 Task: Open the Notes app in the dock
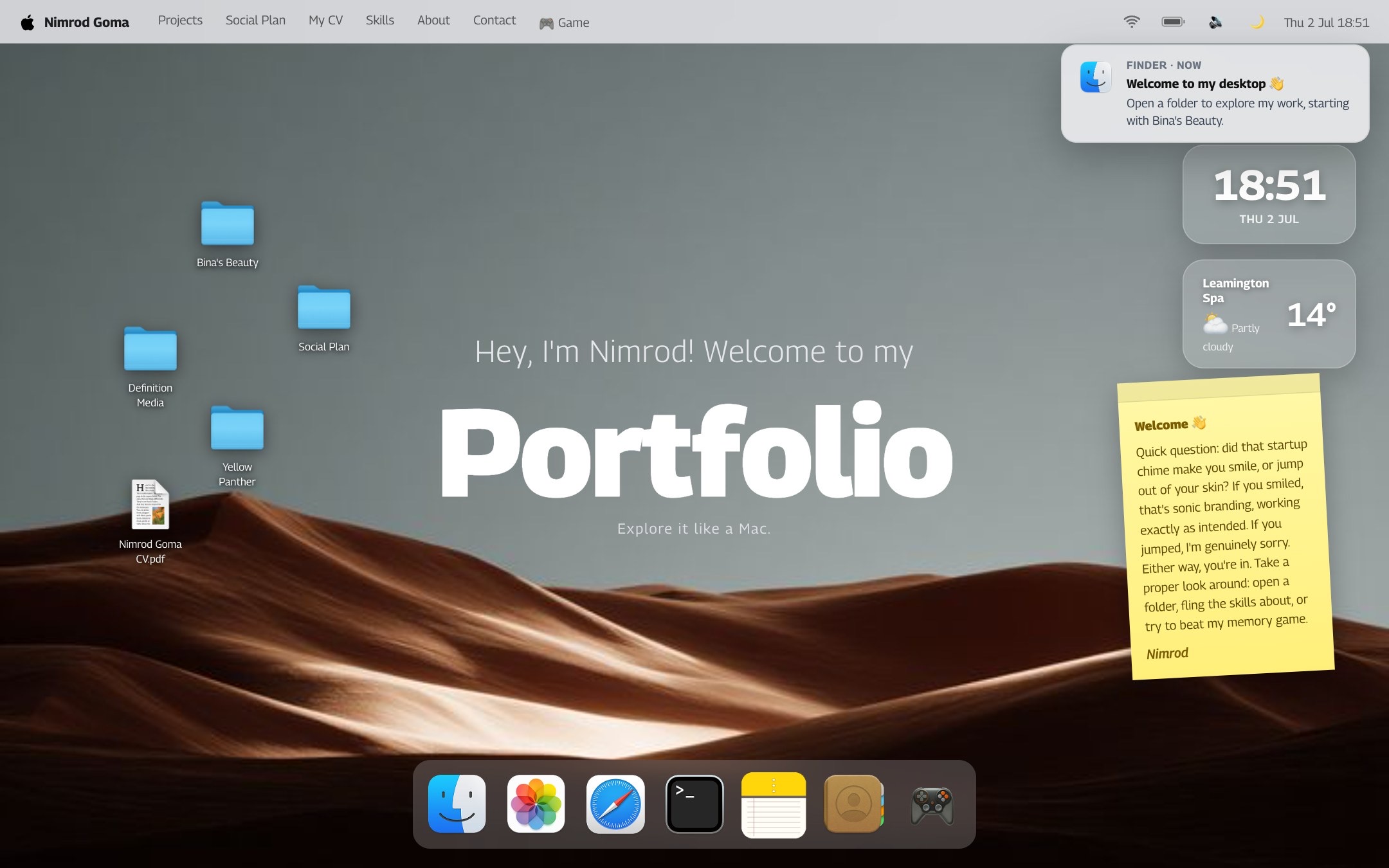coord(774,805)
